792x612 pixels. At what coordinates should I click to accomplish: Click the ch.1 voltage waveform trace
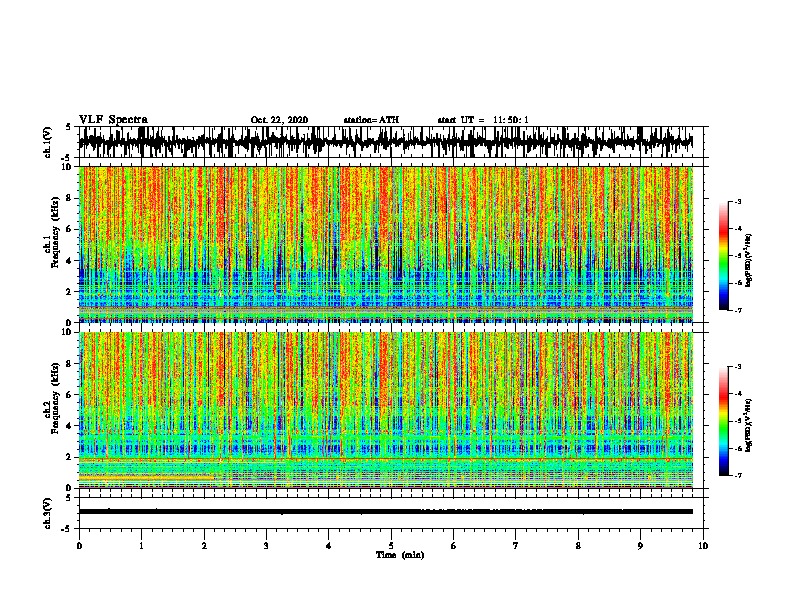[x=385, y=141]
